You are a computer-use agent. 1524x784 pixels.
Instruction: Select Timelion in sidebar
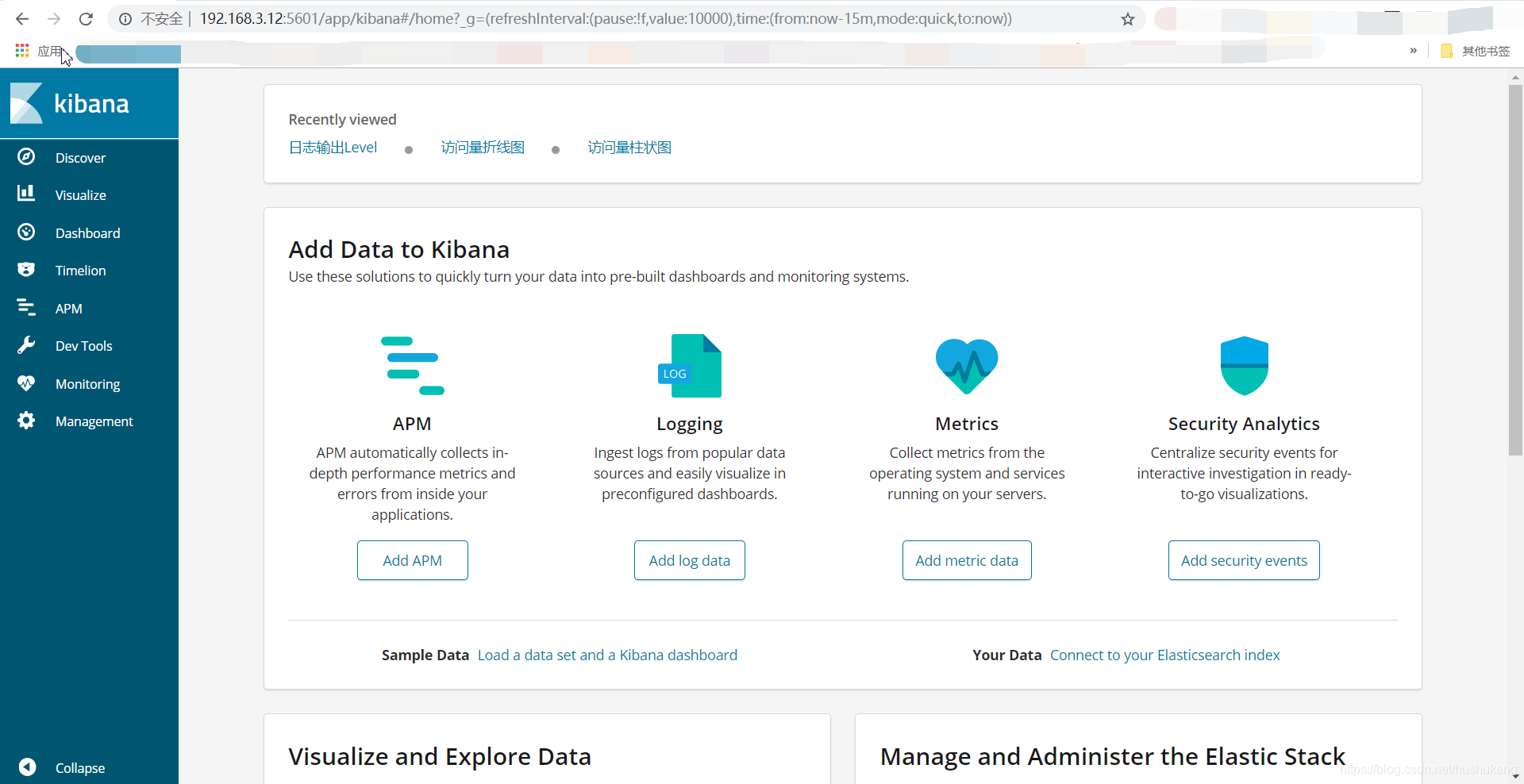80,271
